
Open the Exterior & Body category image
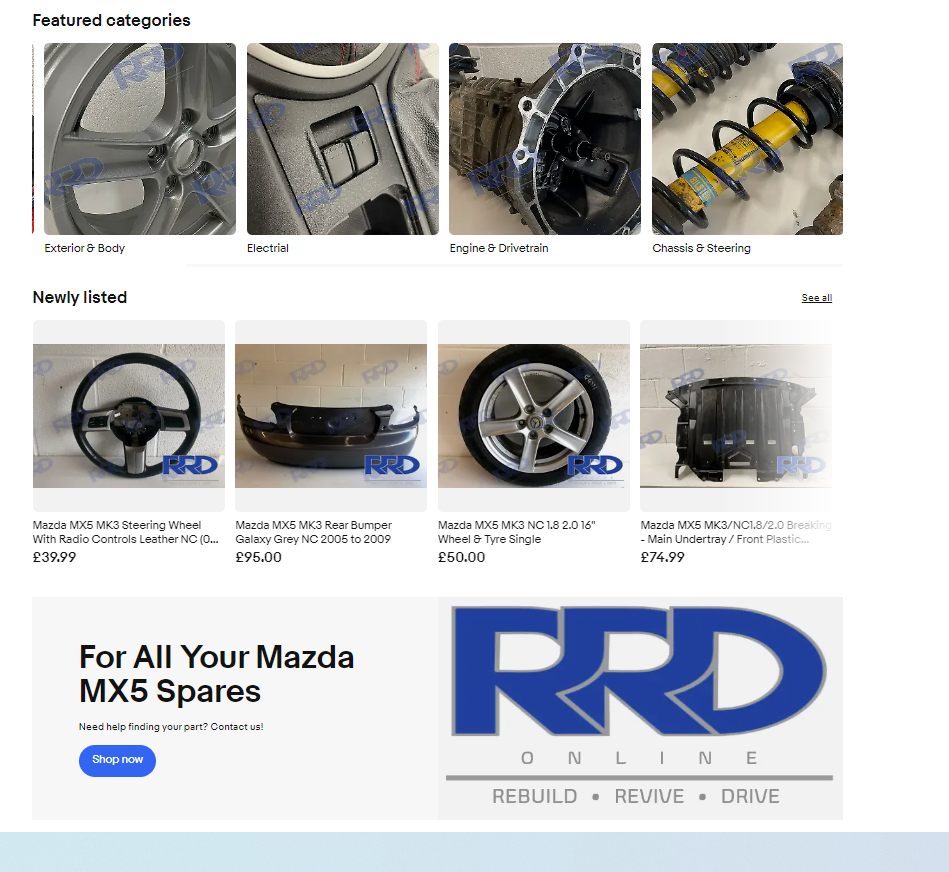[x=140, y=139]
